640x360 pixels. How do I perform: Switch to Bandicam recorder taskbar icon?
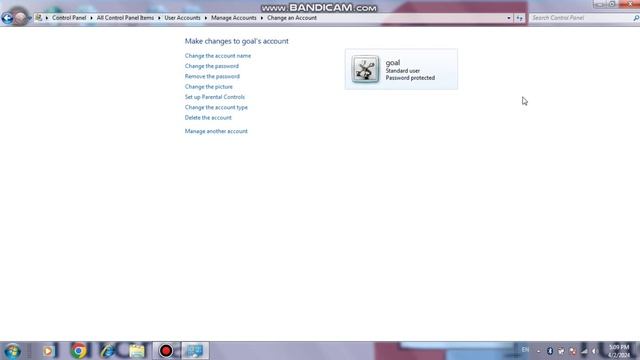tap(166, 351)
